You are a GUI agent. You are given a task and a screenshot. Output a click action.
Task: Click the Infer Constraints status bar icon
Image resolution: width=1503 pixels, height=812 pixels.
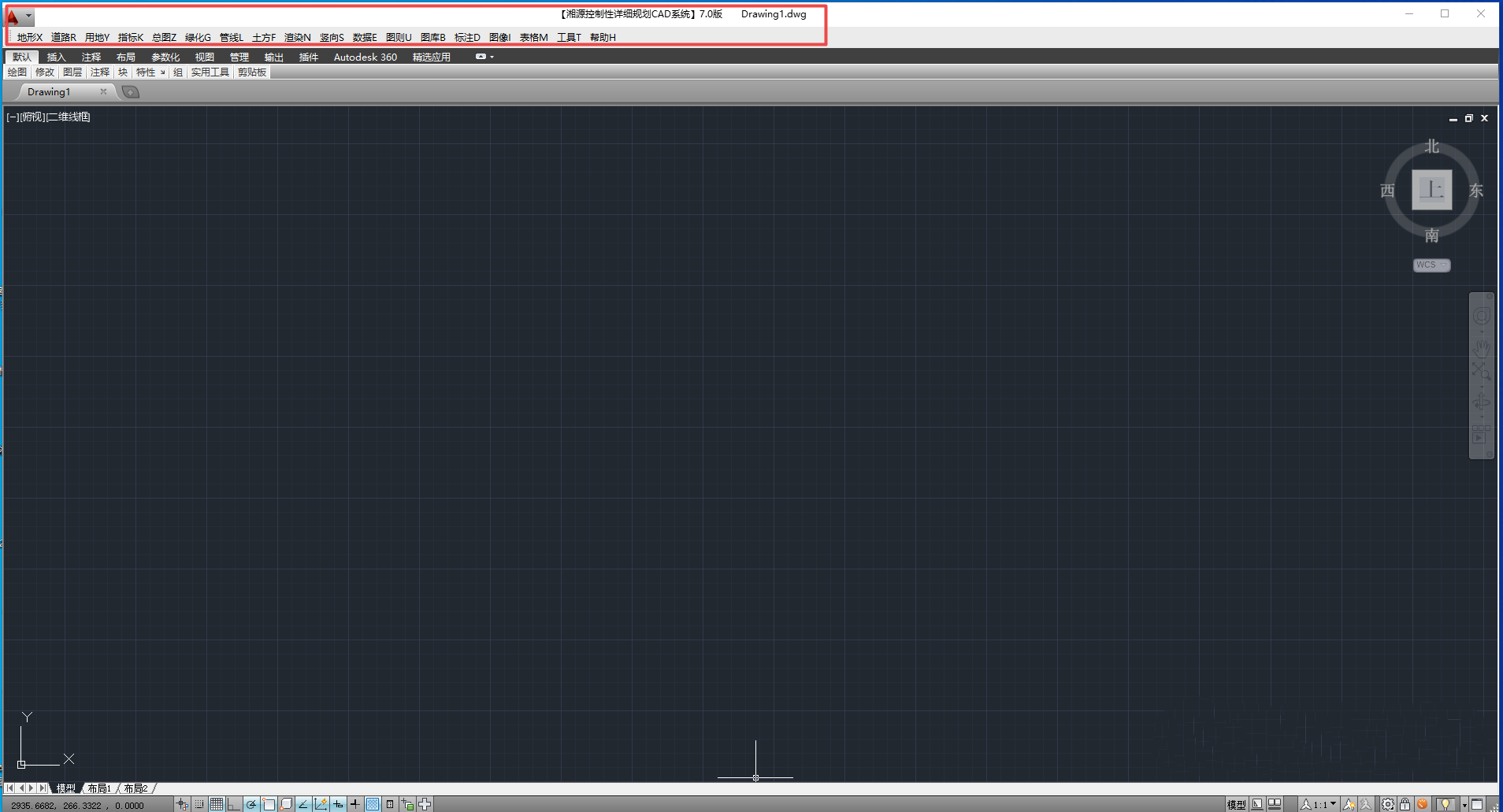point(182,804)
